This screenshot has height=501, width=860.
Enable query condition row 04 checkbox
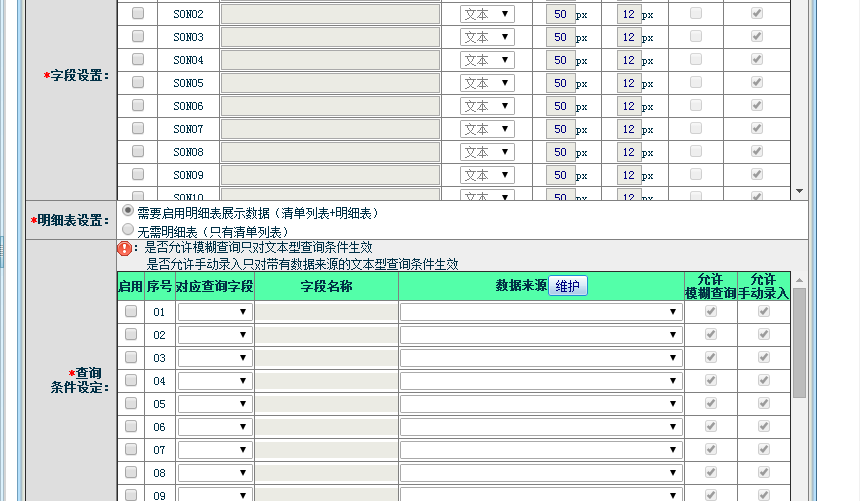tap(131, 381)
